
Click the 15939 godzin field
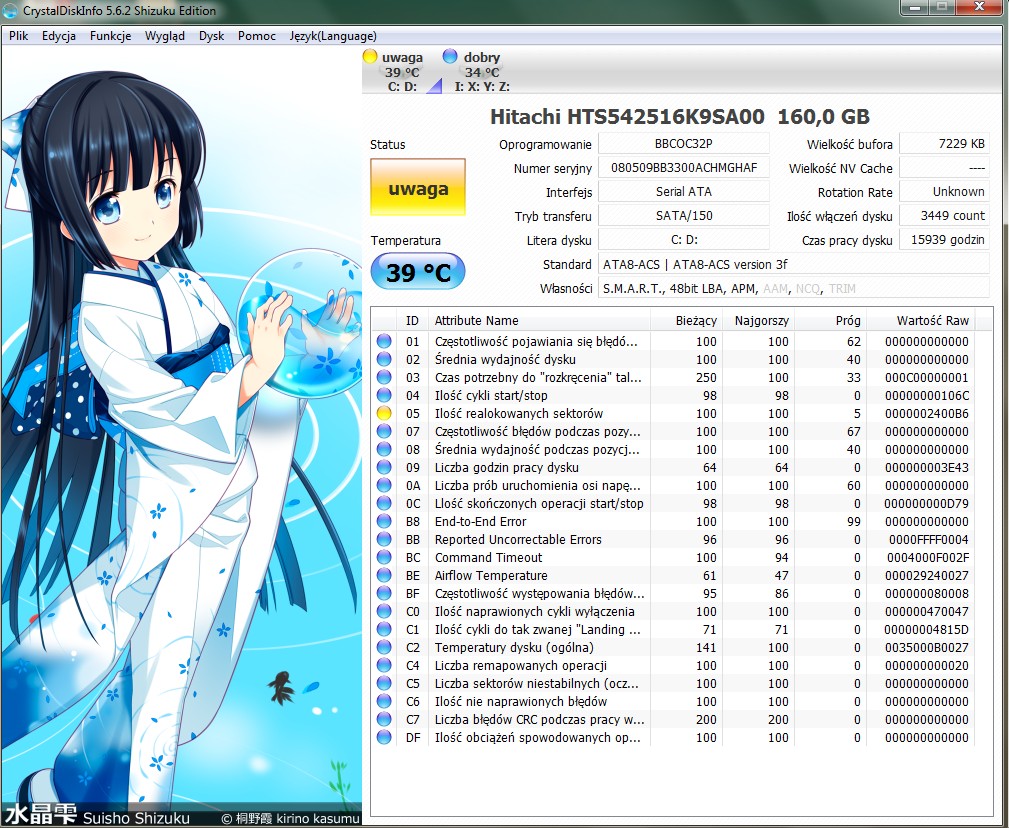tap(944, 240)
